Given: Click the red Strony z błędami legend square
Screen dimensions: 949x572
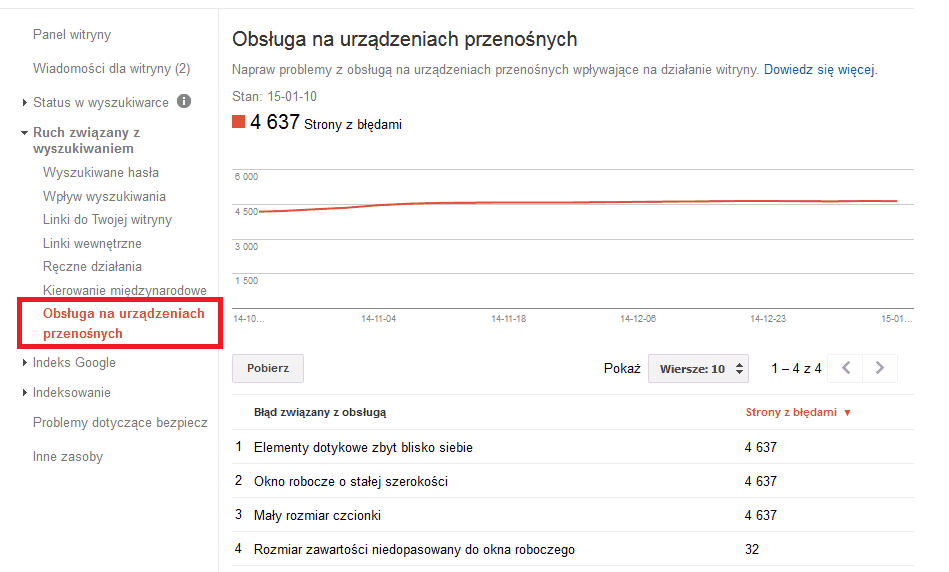Looking at the screenshot, I should click(x=238, y=122).
